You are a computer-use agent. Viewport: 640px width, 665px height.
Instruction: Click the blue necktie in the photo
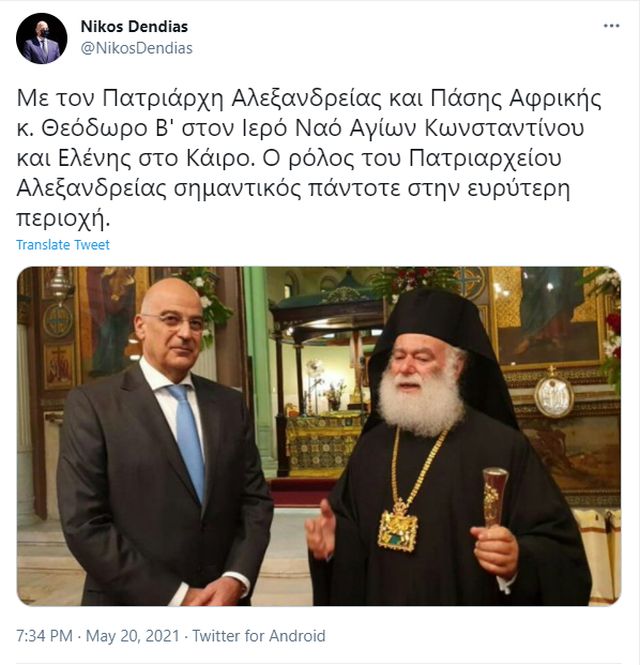pyautogui.click(x=188, y=441)
